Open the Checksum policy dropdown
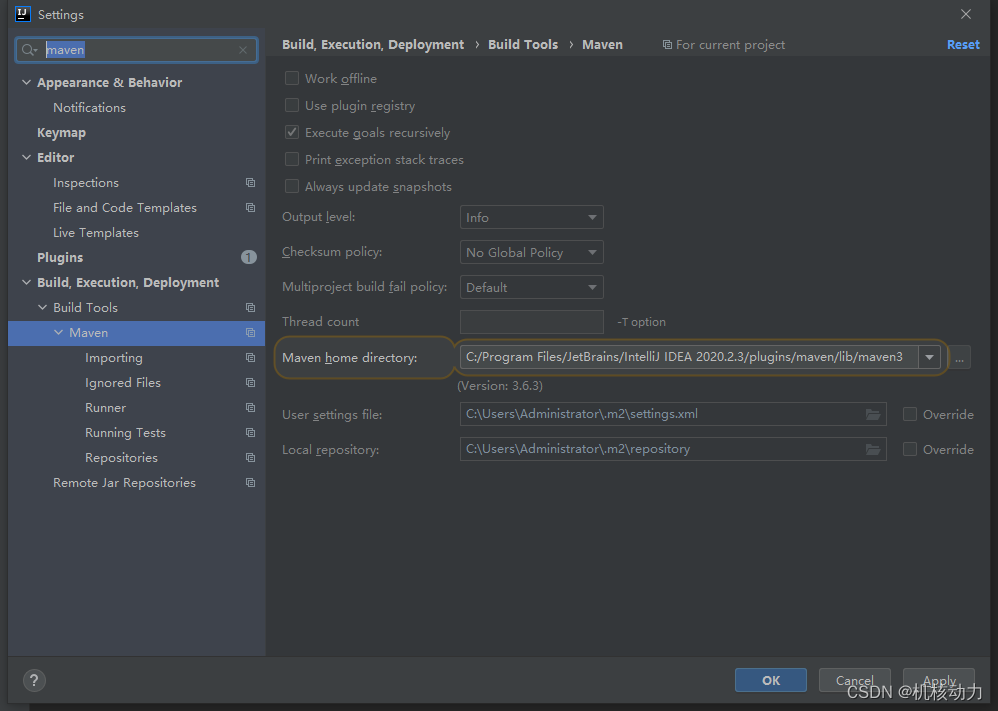 (531, 252)
